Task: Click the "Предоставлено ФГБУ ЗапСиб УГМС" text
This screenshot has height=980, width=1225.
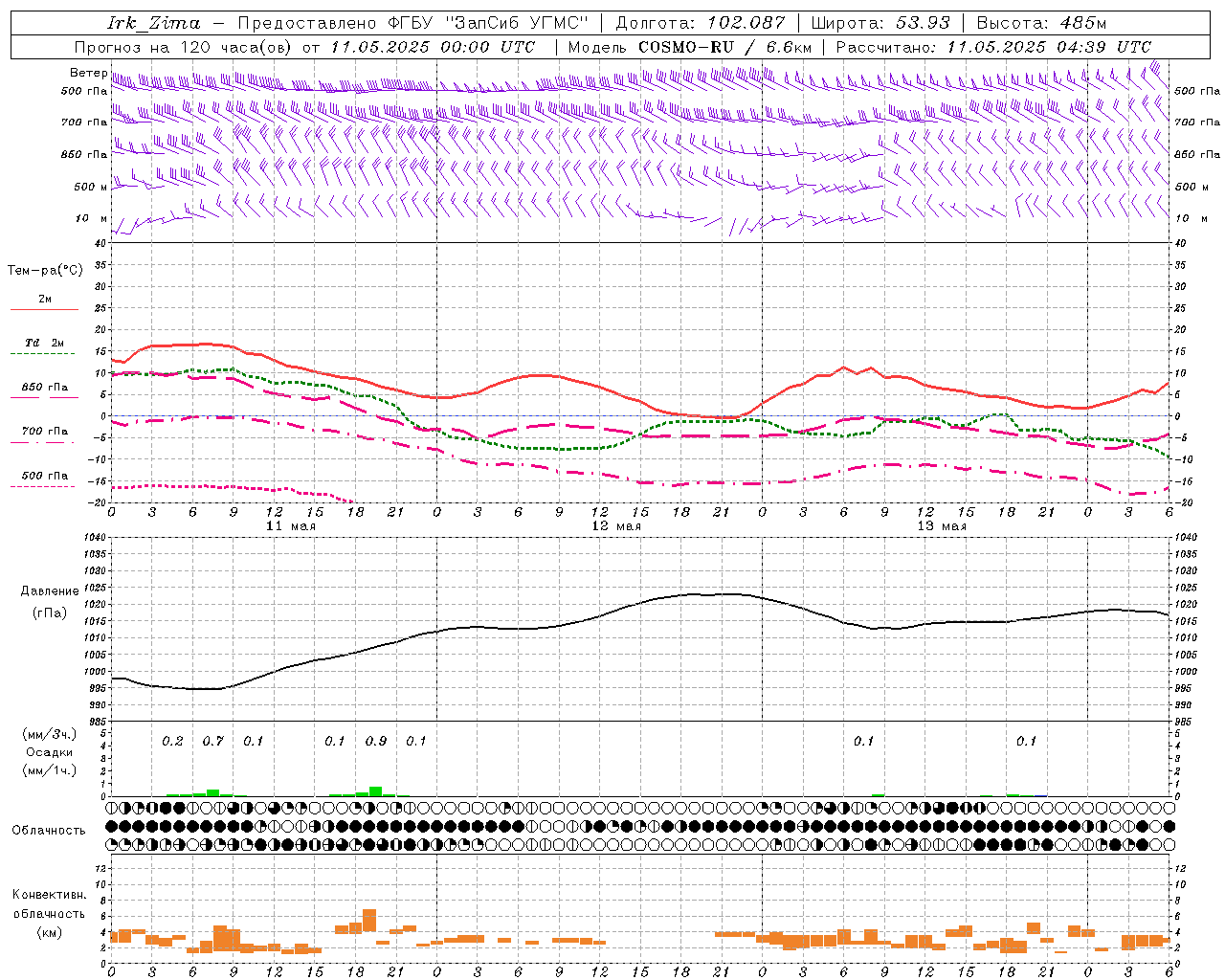Action: pos(412,23)
